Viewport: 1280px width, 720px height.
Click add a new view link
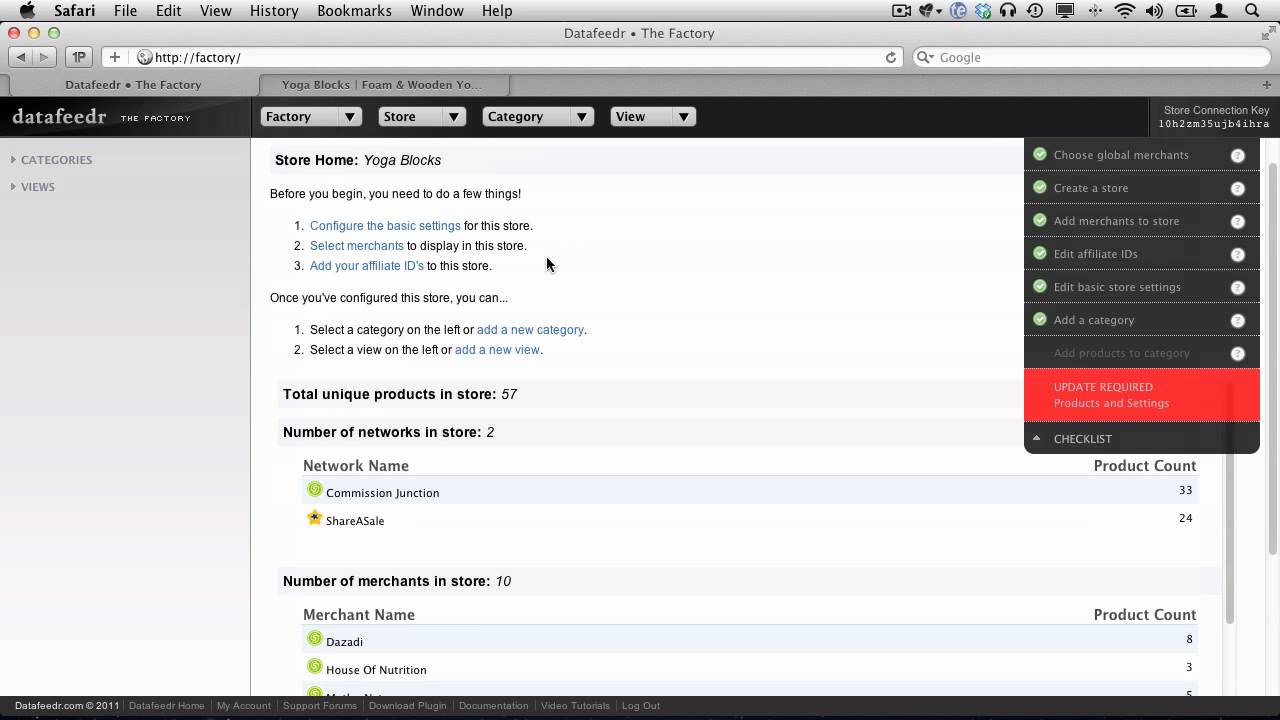pyautogui.click(x=497, y=350)
